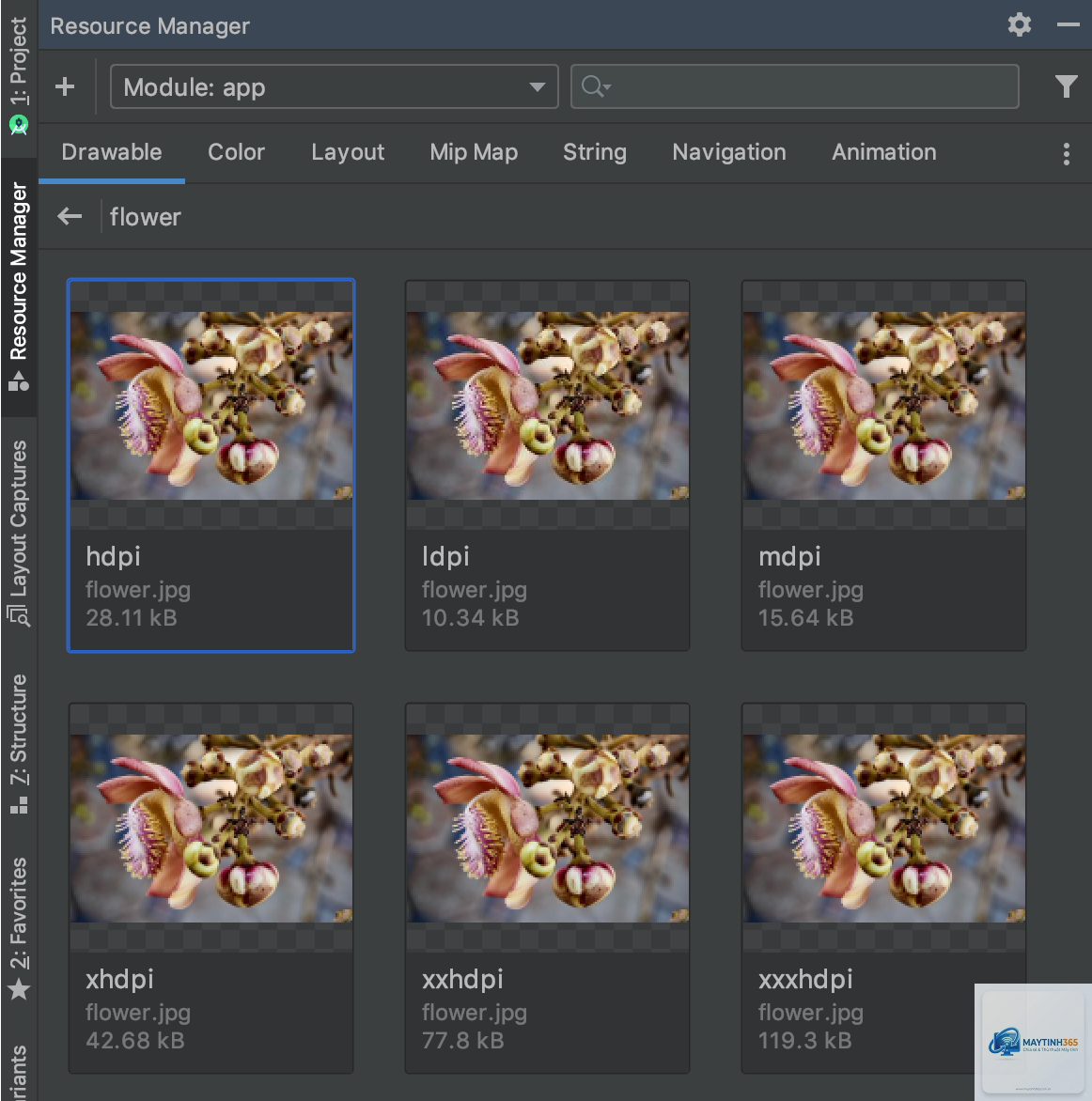The image size is (1092, 1101).
Task: Click the 15.64 kB size text
Action: pos(805,618)
